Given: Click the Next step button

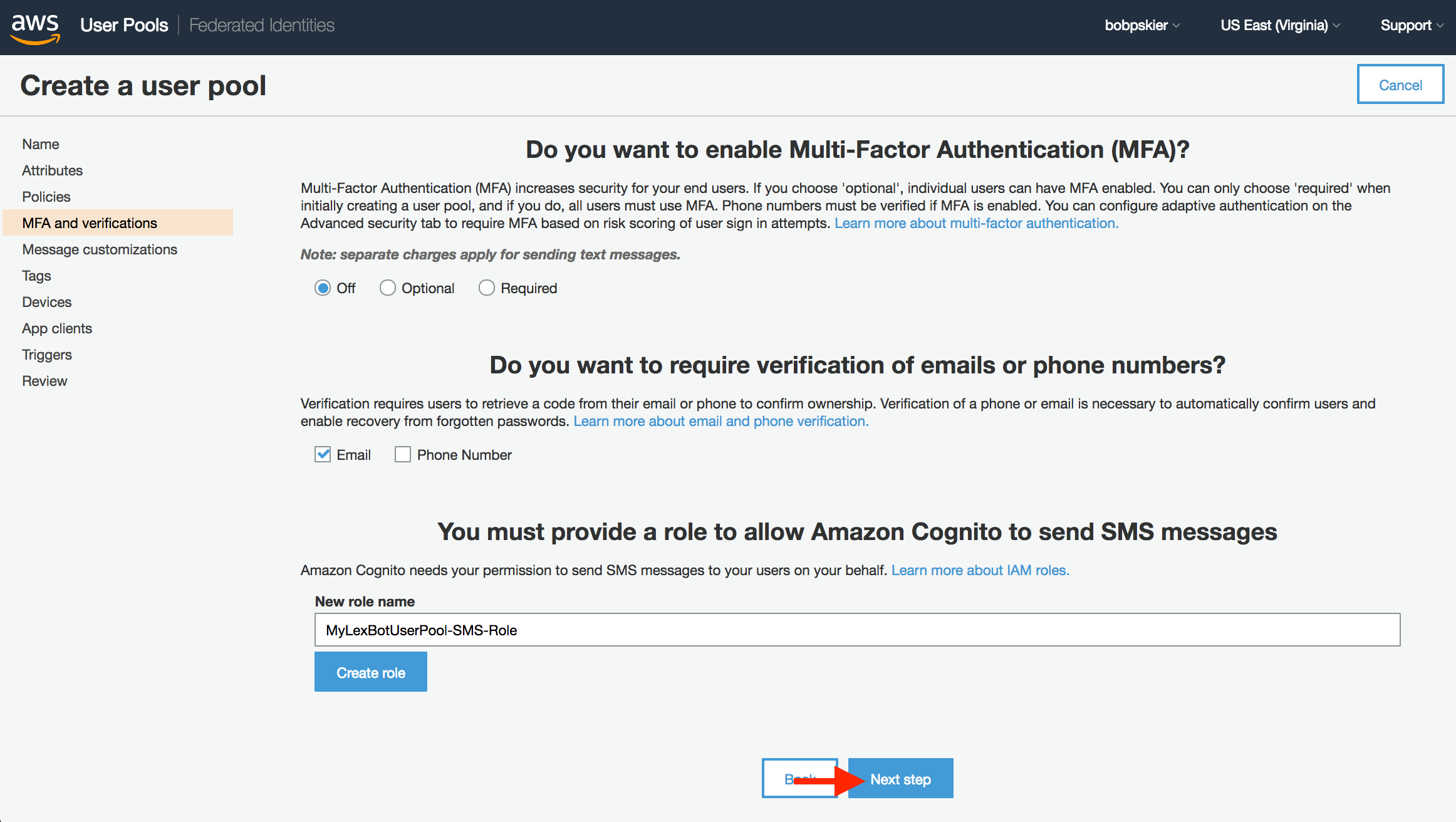Looking at the screenshot, I should 900,779.
